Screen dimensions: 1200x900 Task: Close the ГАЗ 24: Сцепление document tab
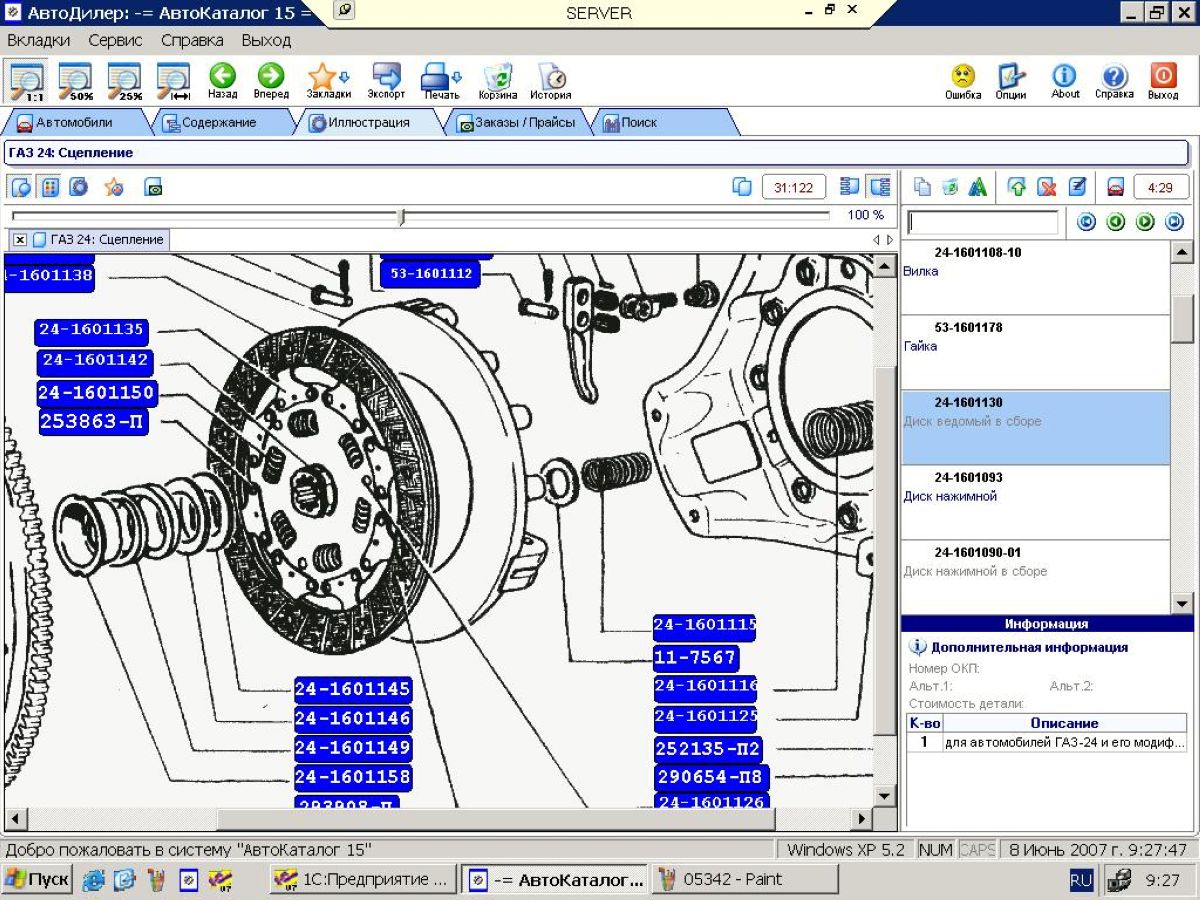coord(20,240)
